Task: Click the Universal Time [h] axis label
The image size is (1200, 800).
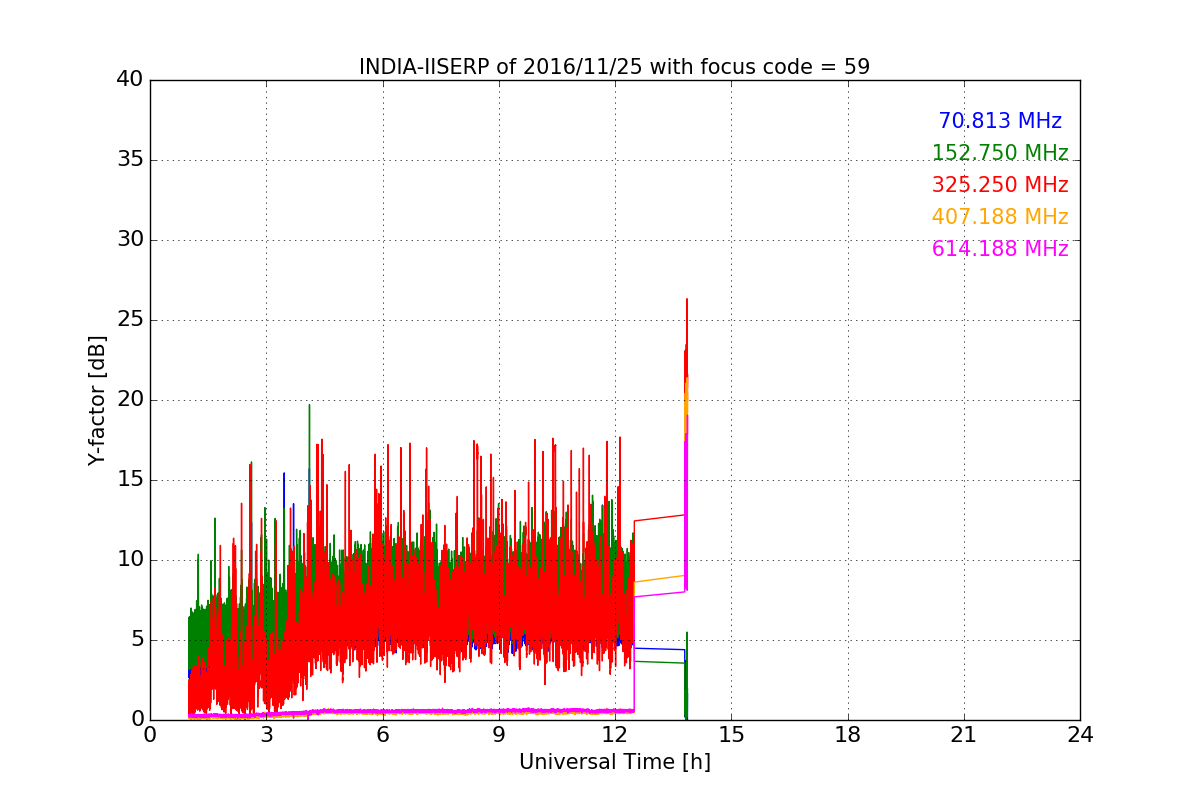Action: 615,762
